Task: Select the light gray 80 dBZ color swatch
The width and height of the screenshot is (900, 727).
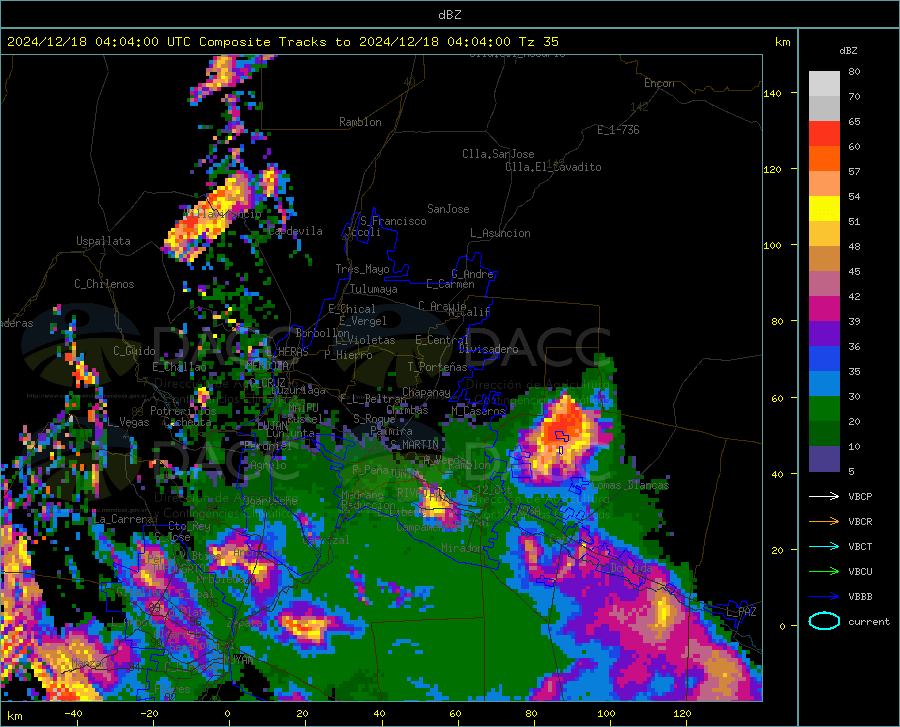Action: point(824,83)
